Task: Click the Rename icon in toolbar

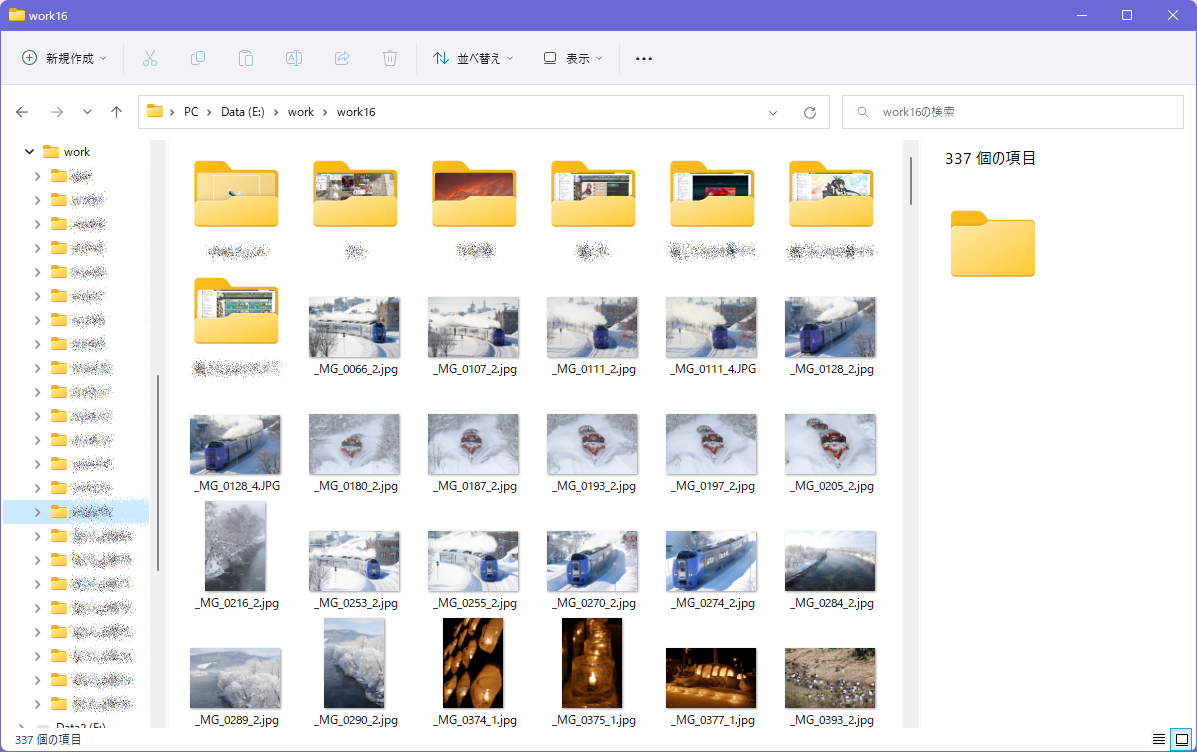Action: (x=294, y=58)
